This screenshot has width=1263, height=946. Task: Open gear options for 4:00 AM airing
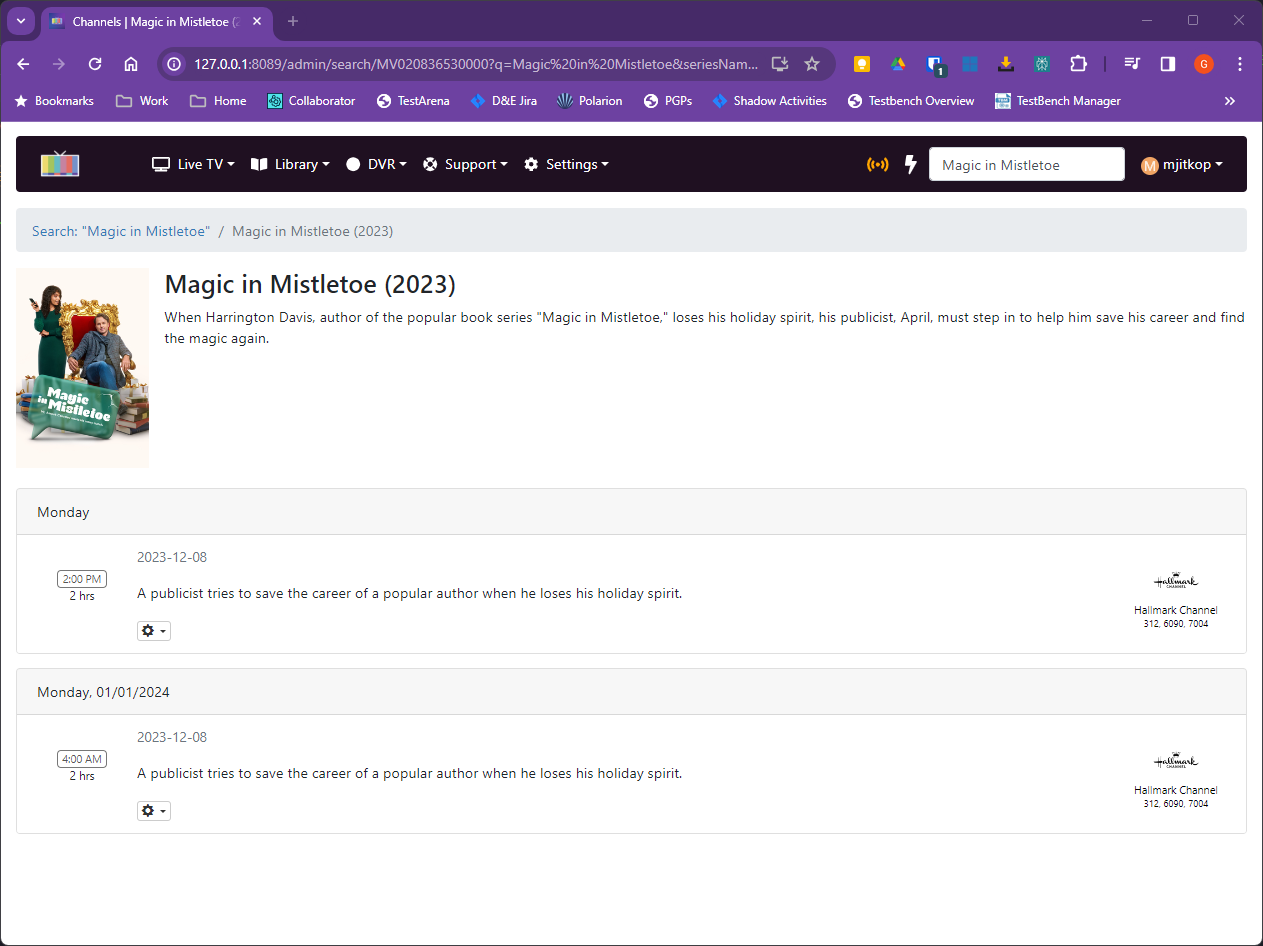(153, 811)
